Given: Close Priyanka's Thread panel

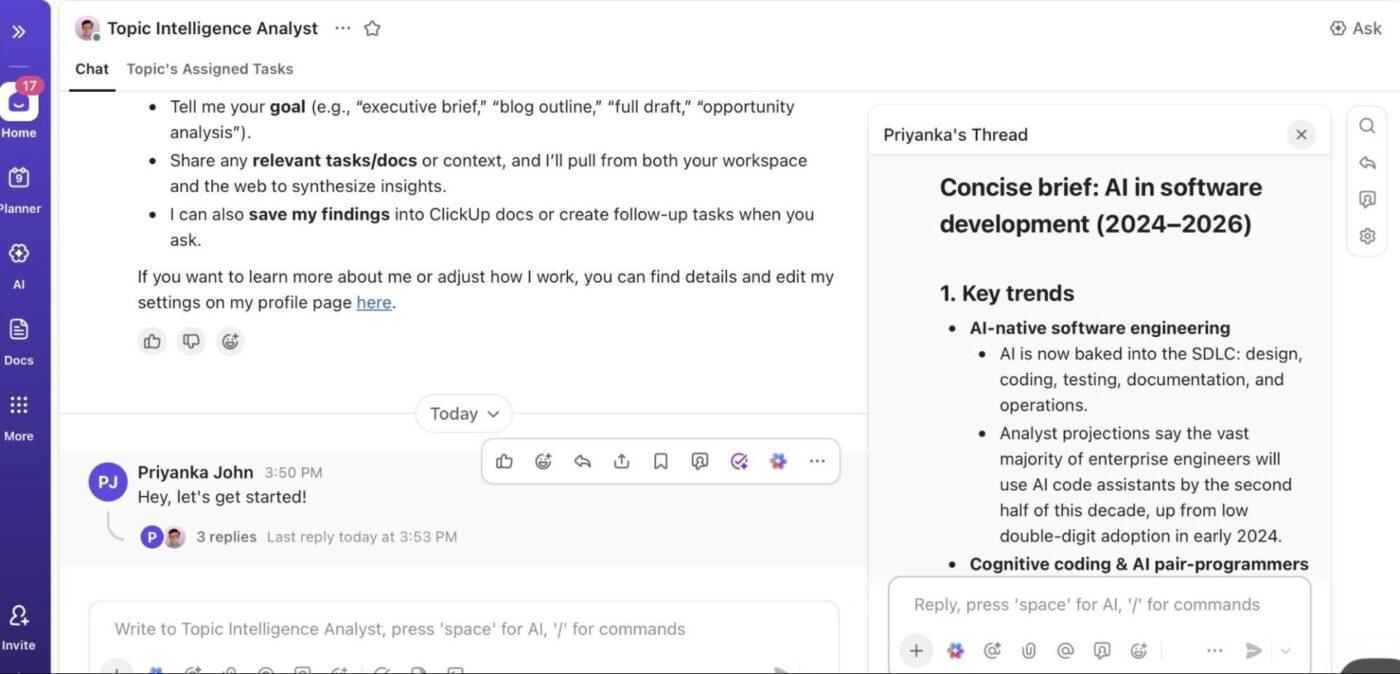Looking at the screenshot, I should (x=1301, y=135).
